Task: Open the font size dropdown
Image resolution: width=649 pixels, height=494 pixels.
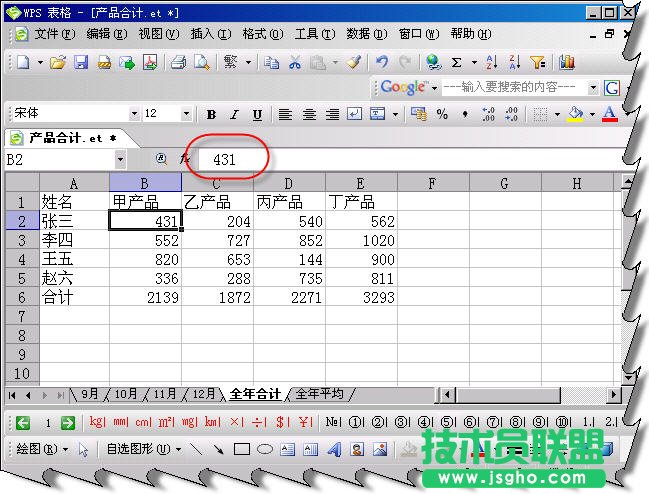Action: [x=186, y=113]
